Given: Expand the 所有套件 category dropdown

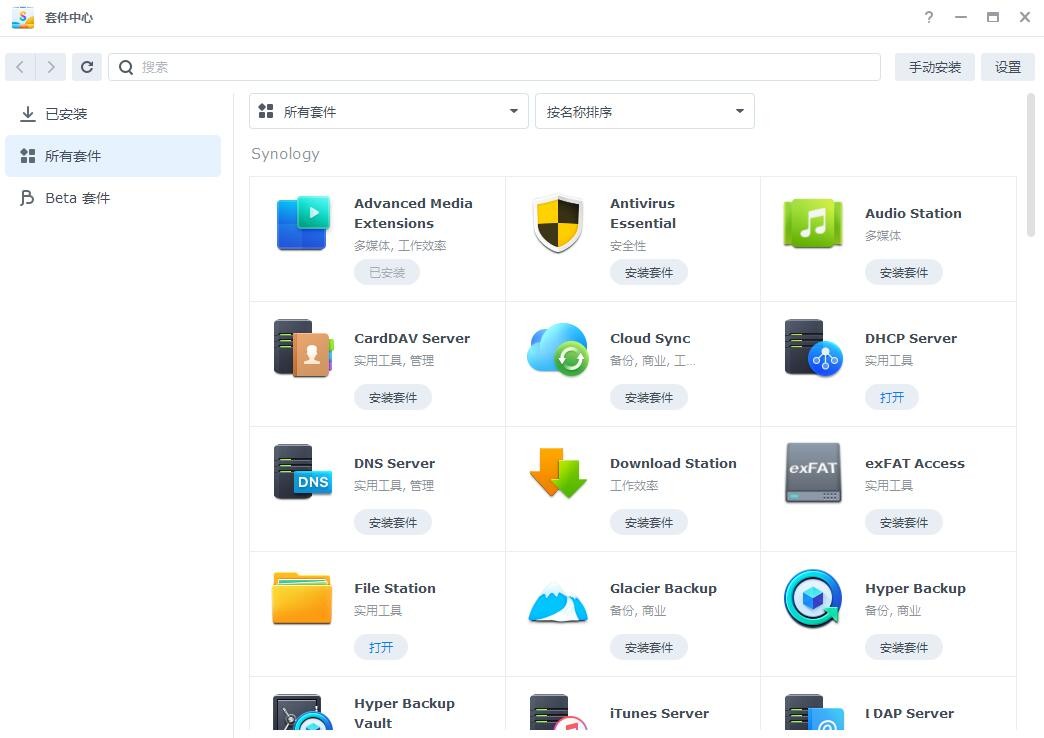Looking at the screenshot, I should pyautogui.click(x=388, y=112).
